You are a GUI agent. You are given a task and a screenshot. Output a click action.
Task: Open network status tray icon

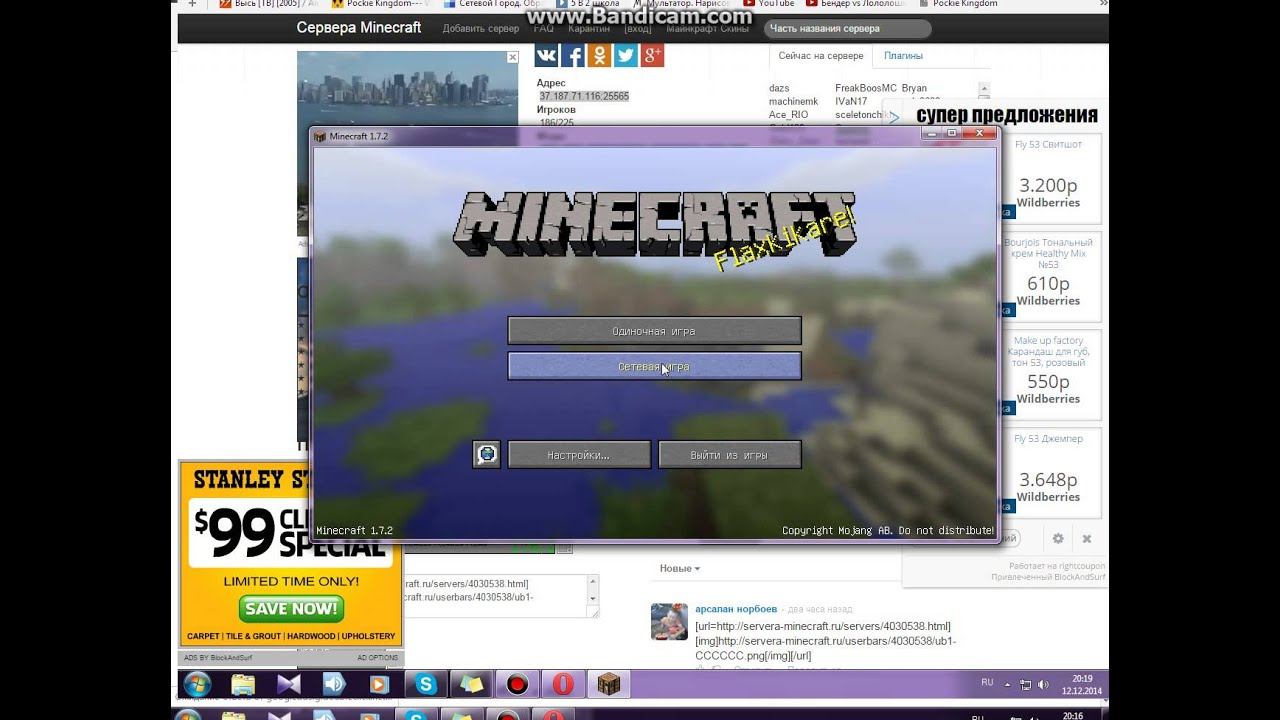pyautogui.click(x=1025, y=685)
